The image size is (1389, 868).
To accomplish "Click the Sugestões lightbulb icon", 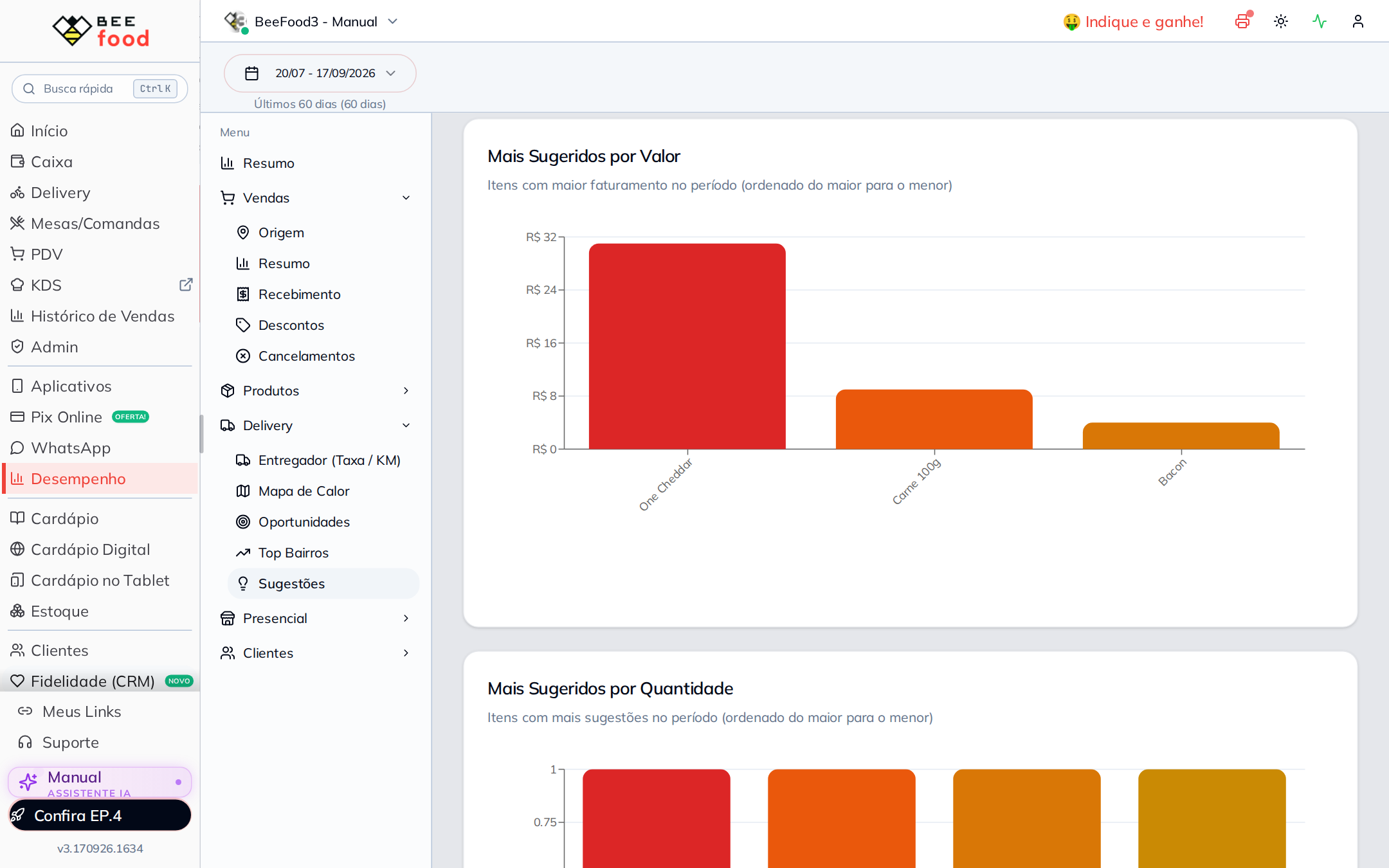I will point(243,583).
